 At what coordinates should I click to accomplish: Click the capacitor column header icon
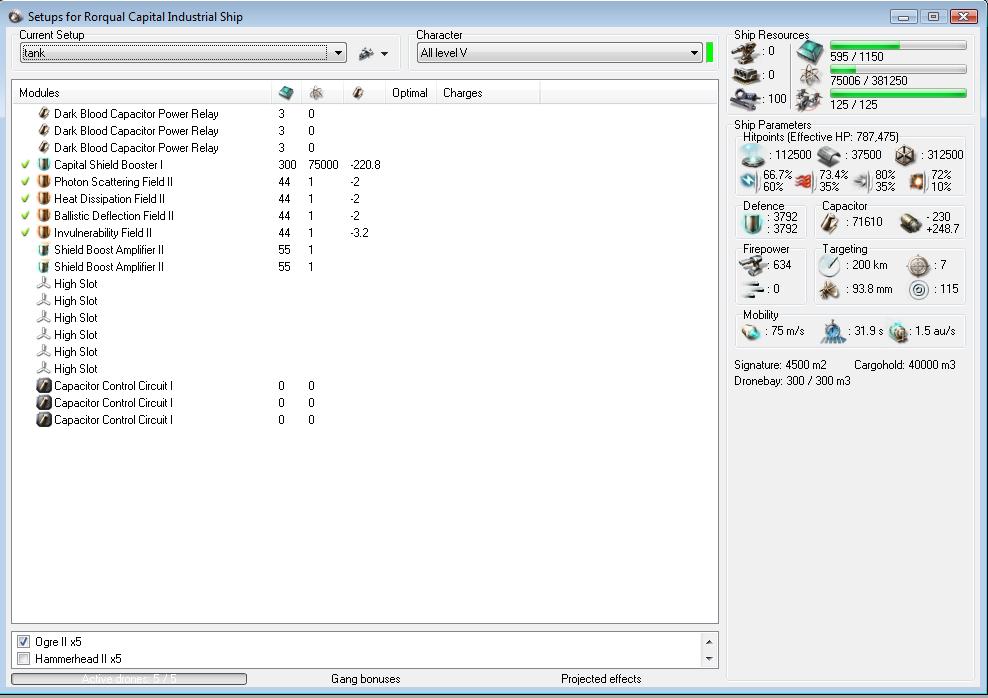click(x=358, y=93)
